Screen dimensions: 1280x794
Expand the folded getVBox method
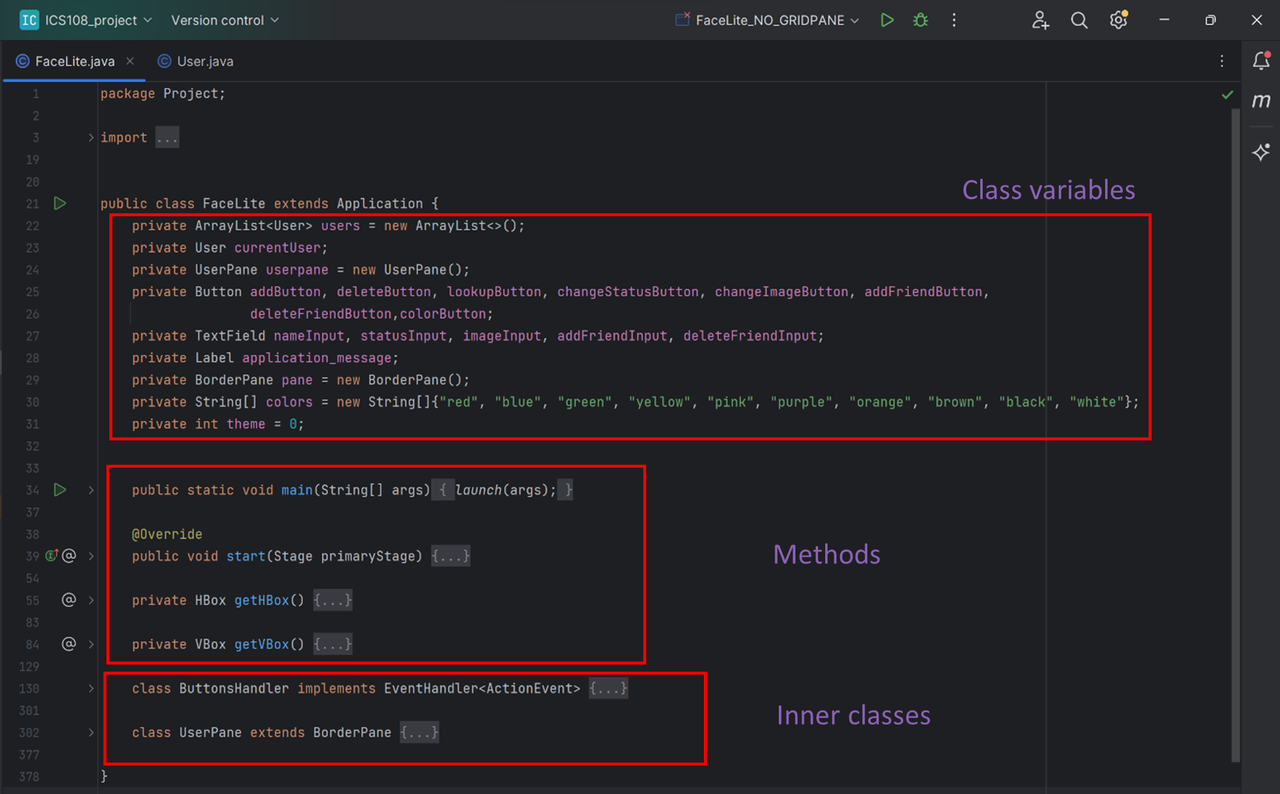click(91, 644)
